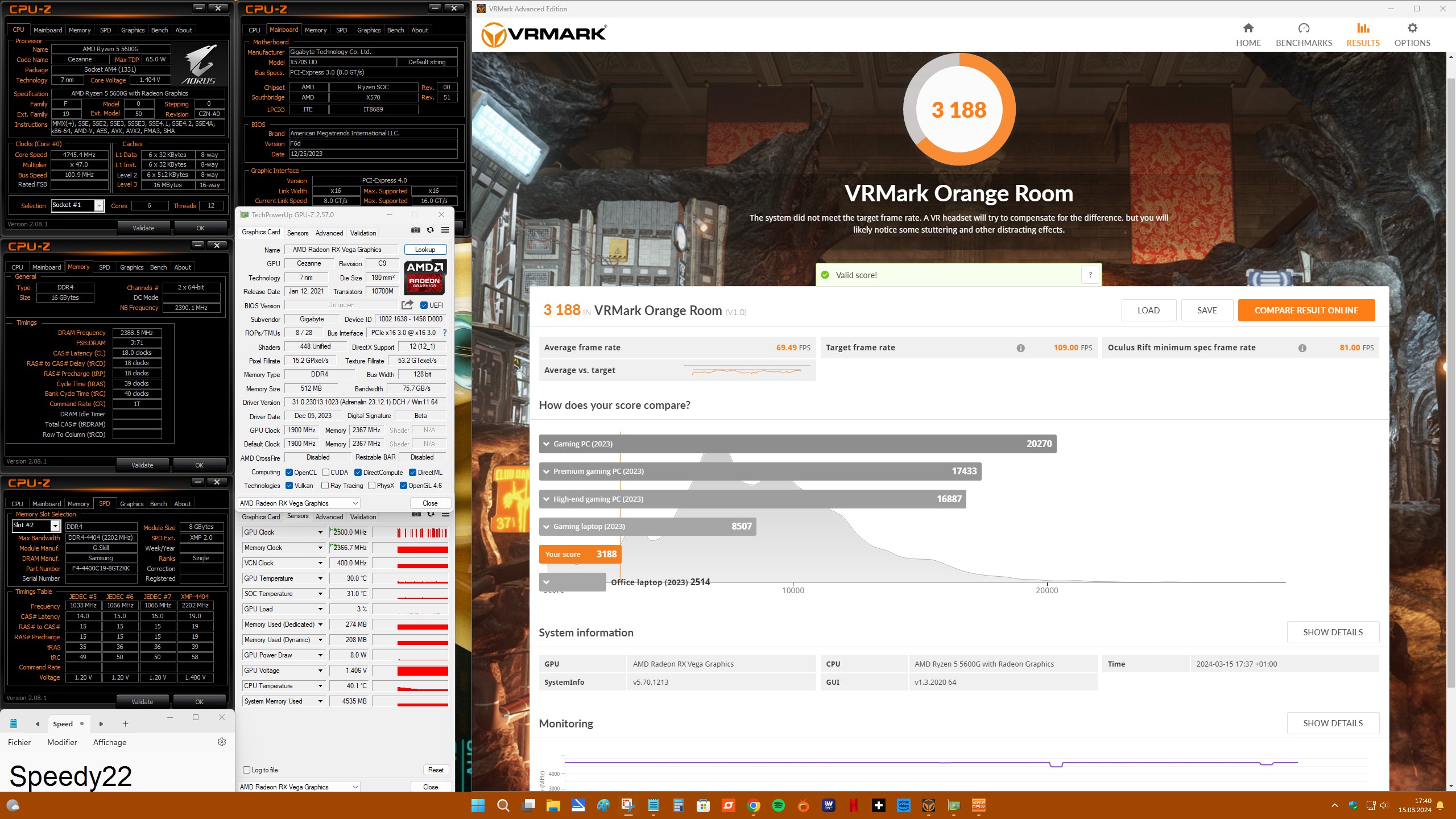The height and width of the screenshot is (819, 1456).
Task: Open Notepad Fichier menu
Action: coord(19,742)
